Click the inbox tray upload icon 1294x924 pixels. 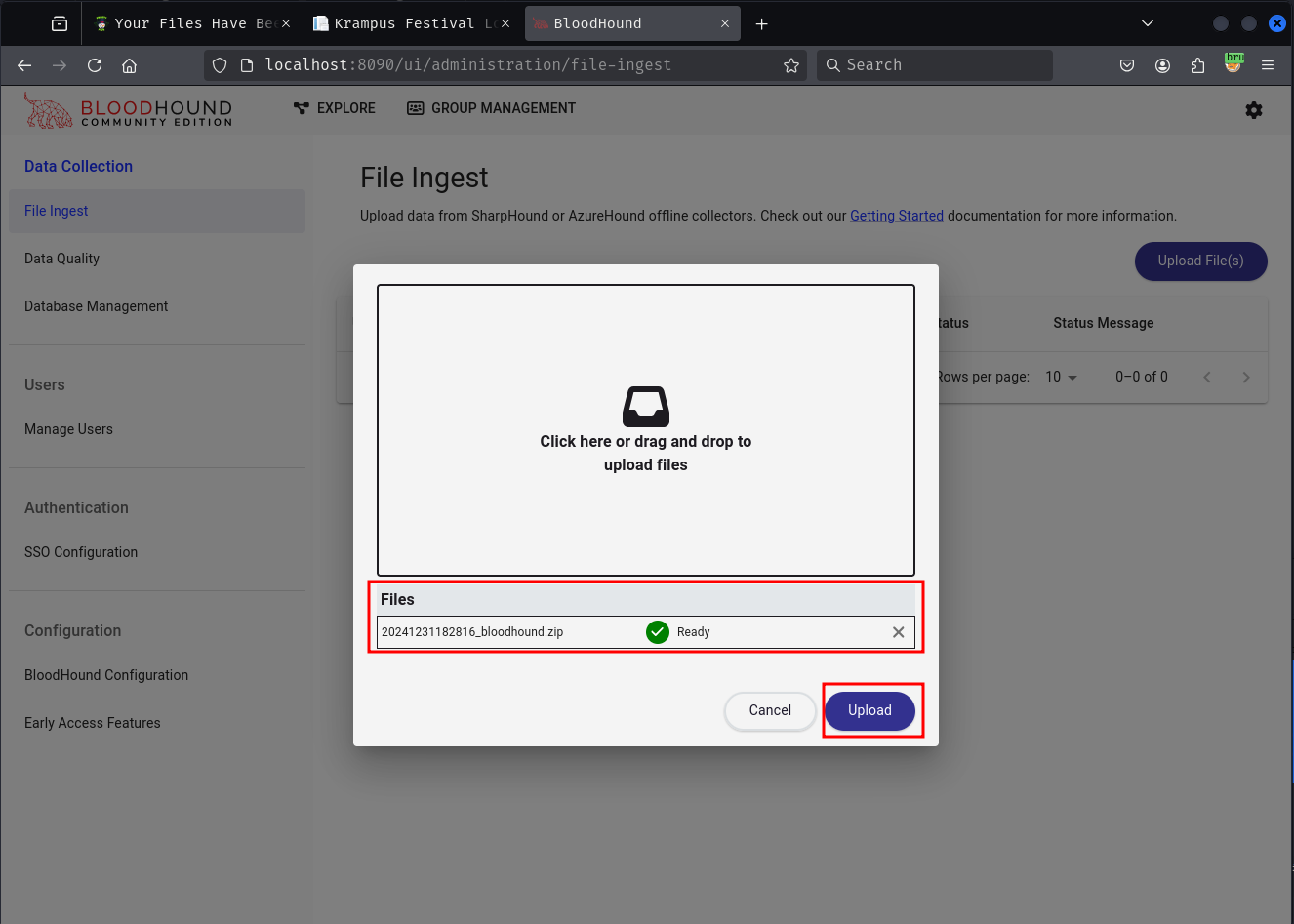click(x=645, y=406)
